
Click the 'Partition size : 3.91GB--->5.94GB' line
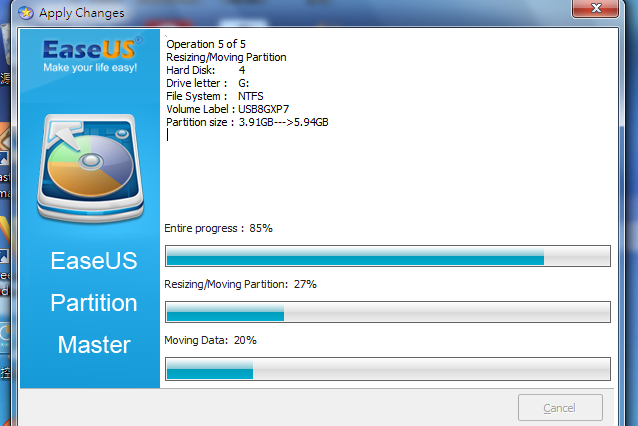click(247, 122)
